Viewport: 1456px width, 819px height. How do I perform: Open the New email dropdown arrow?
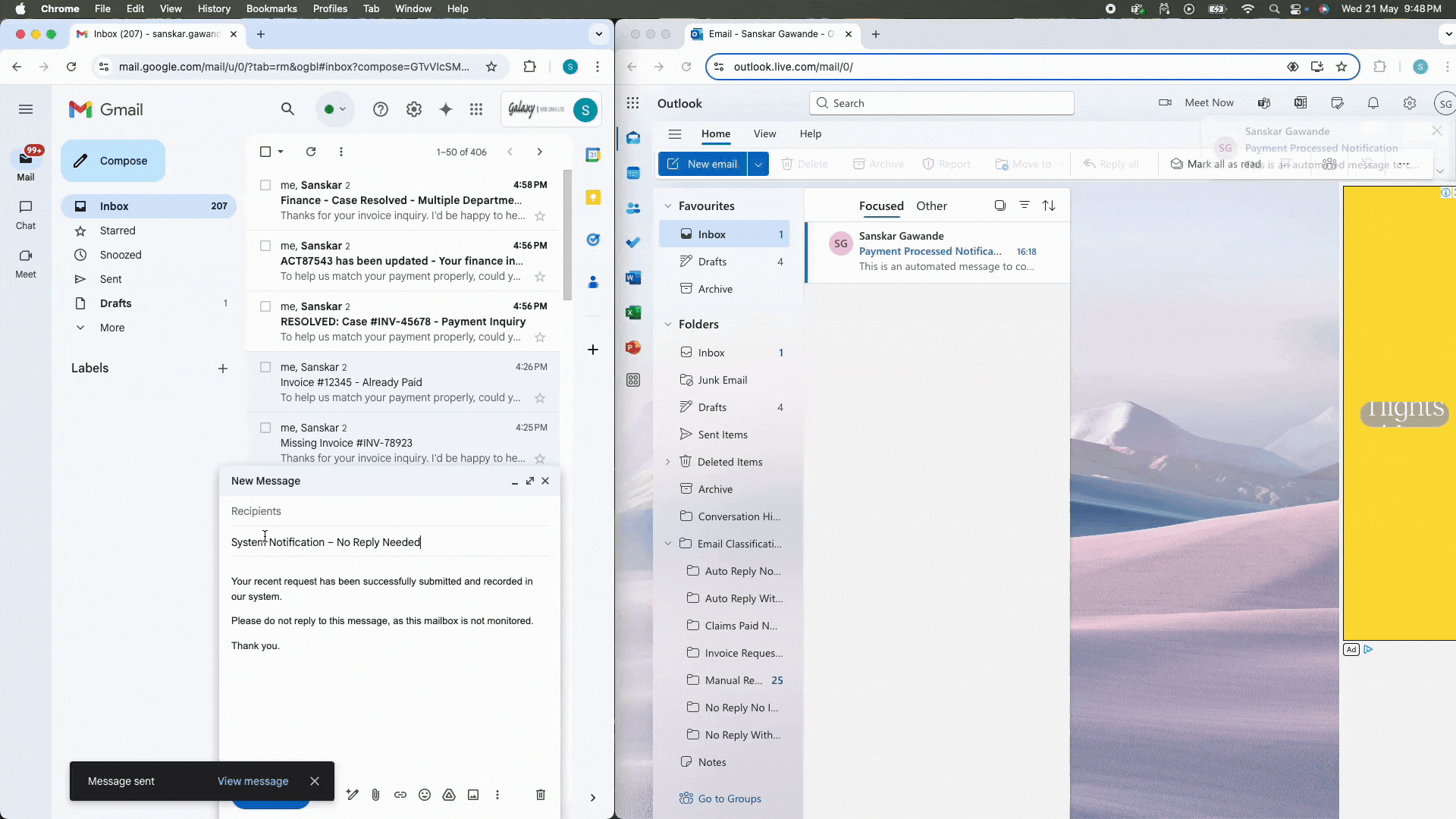[x=758, y=164]
